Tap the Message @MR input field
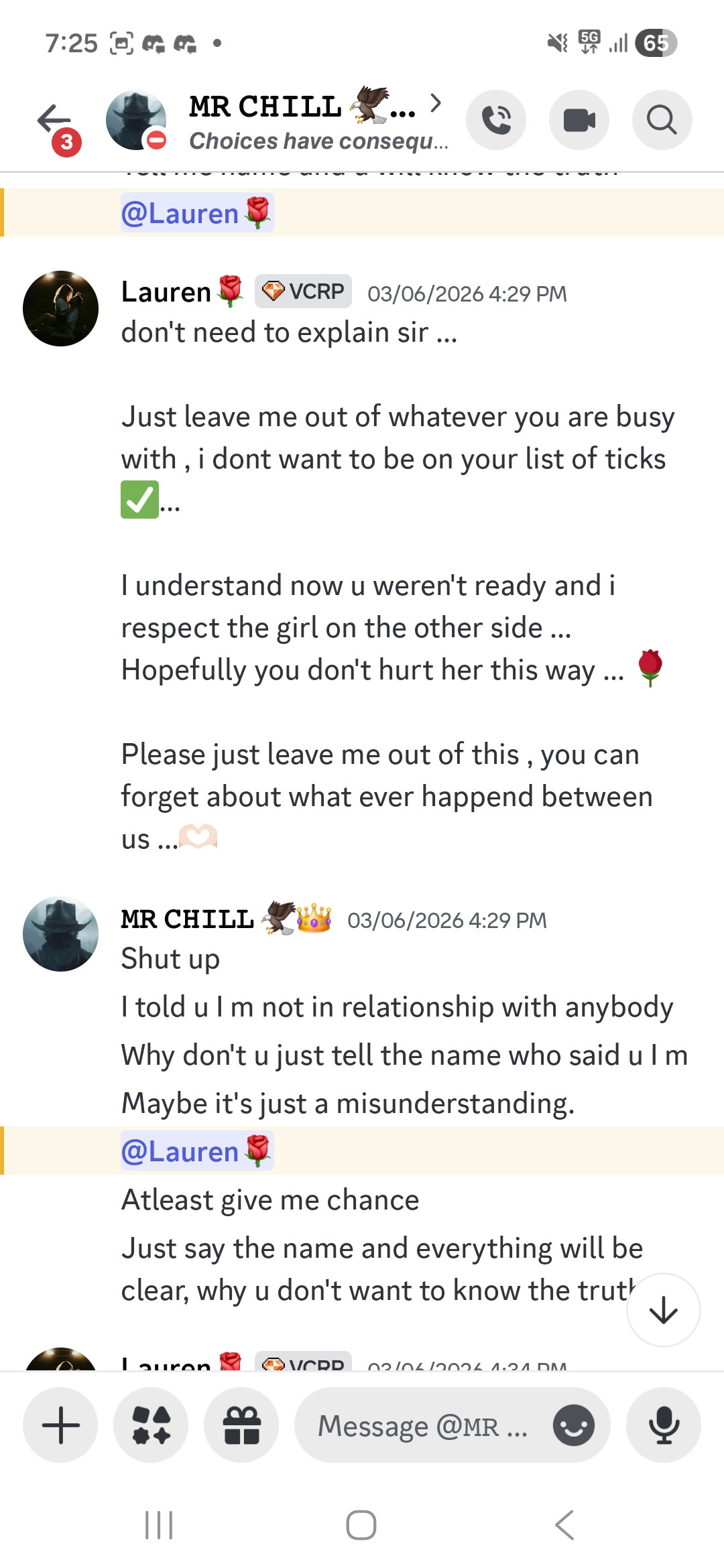 422,1425
